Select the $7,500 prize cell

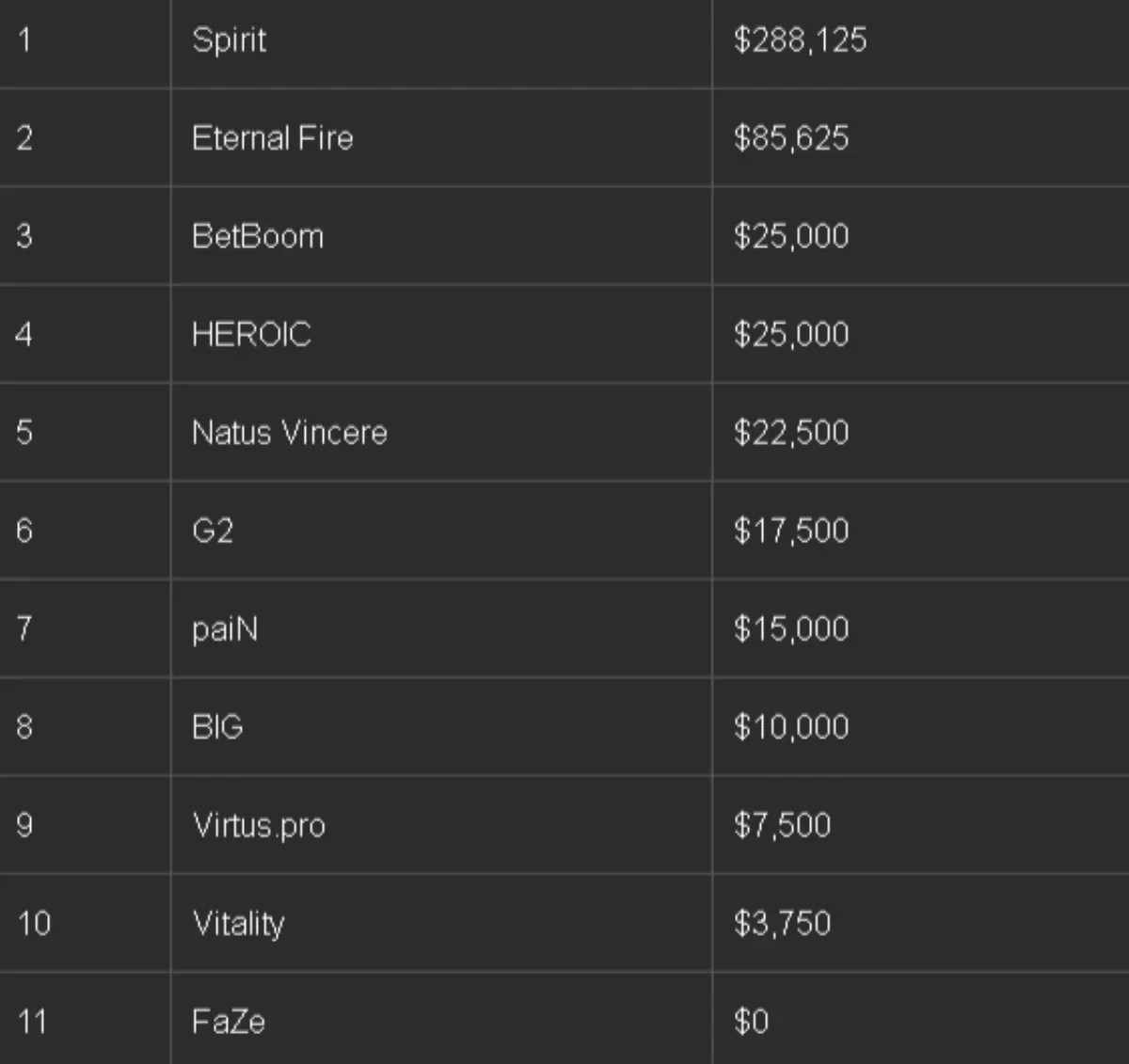(x=782, y=825)
